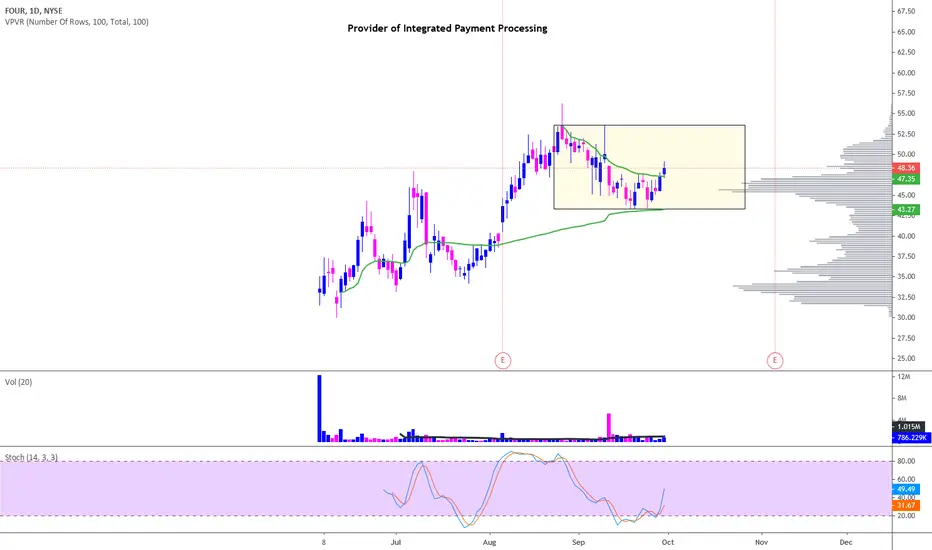The height and width of the screenshot is (550, 932).
Task: Click the Aug label on the time axis
Action: click(489, 542)
